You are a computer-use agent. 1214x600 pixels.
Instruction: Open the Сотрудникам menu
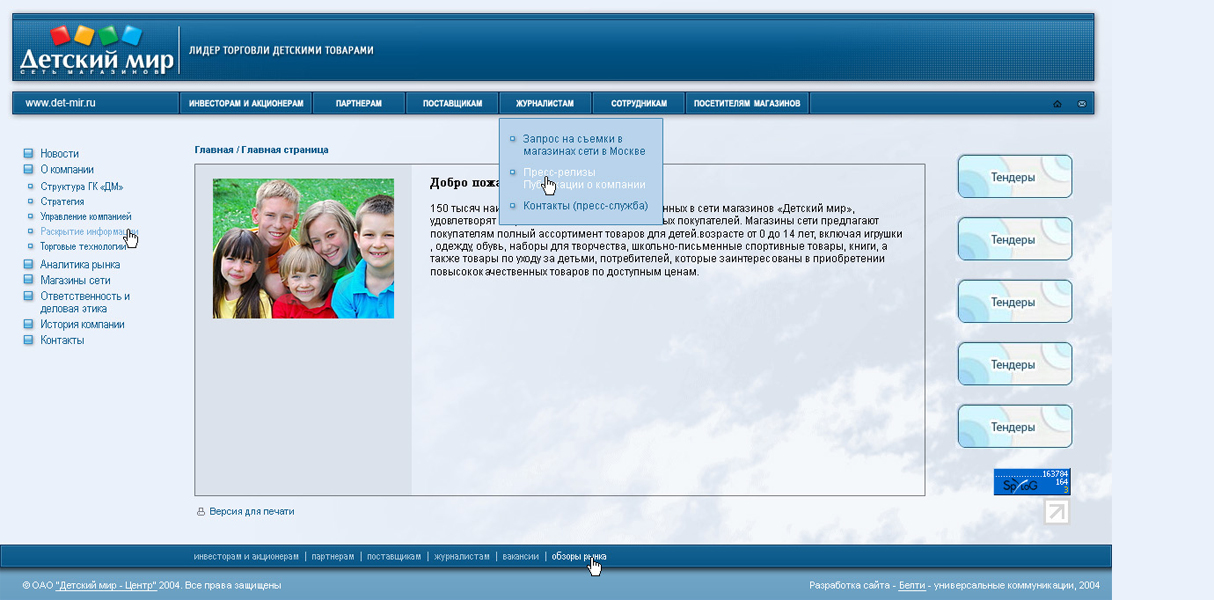pos(638,104)
